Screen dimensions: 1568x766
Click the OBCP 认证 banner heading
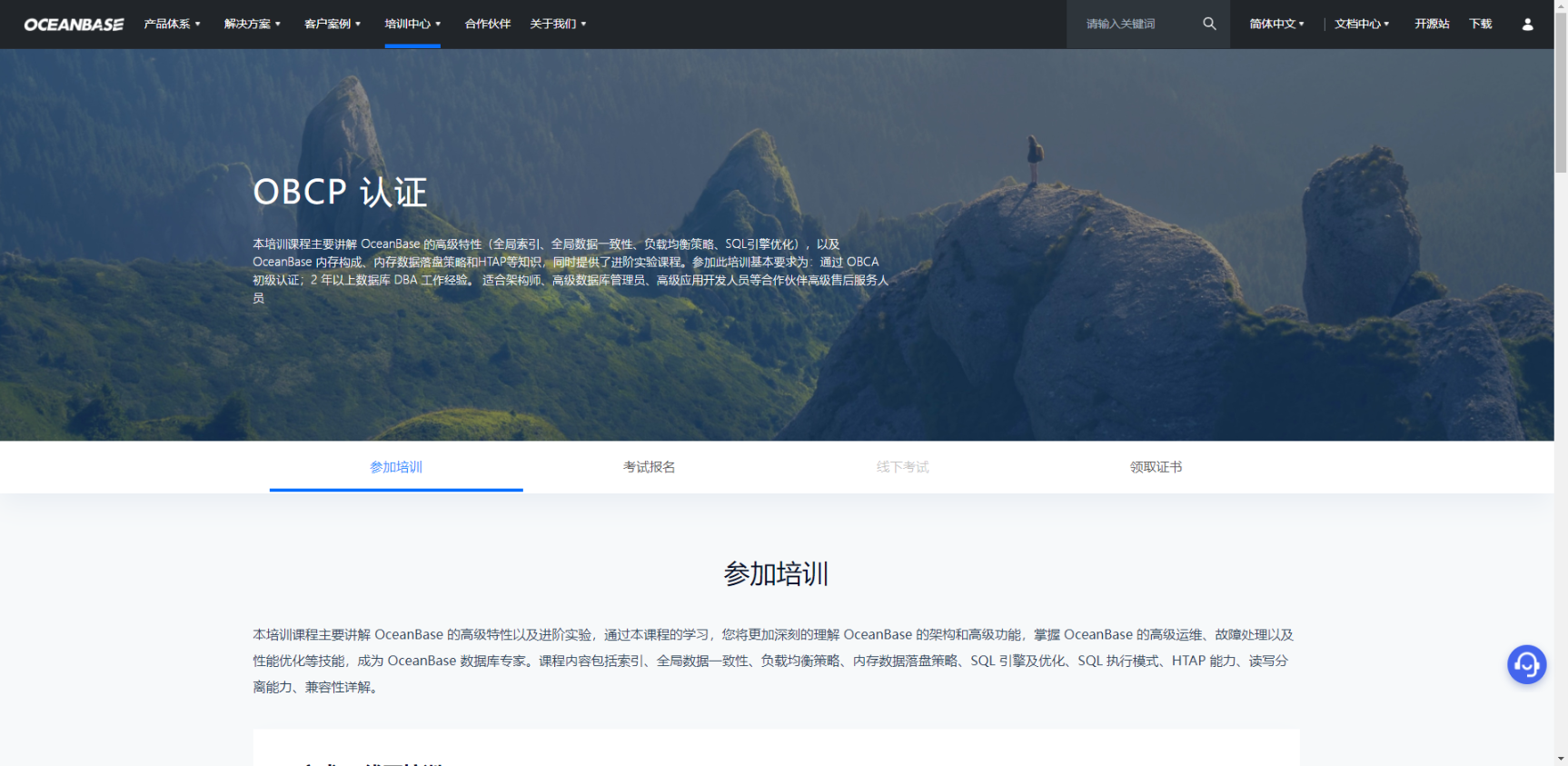coord(340,192)
